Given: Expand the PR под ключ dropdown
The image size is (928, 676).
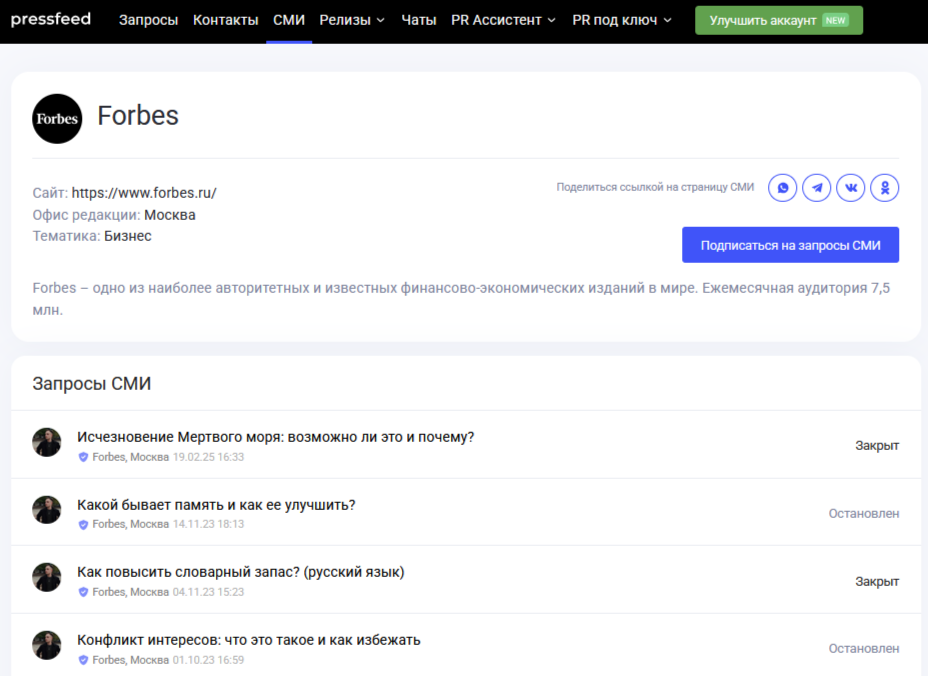Looking at the screenshot, I should click(x=622, y=20).
